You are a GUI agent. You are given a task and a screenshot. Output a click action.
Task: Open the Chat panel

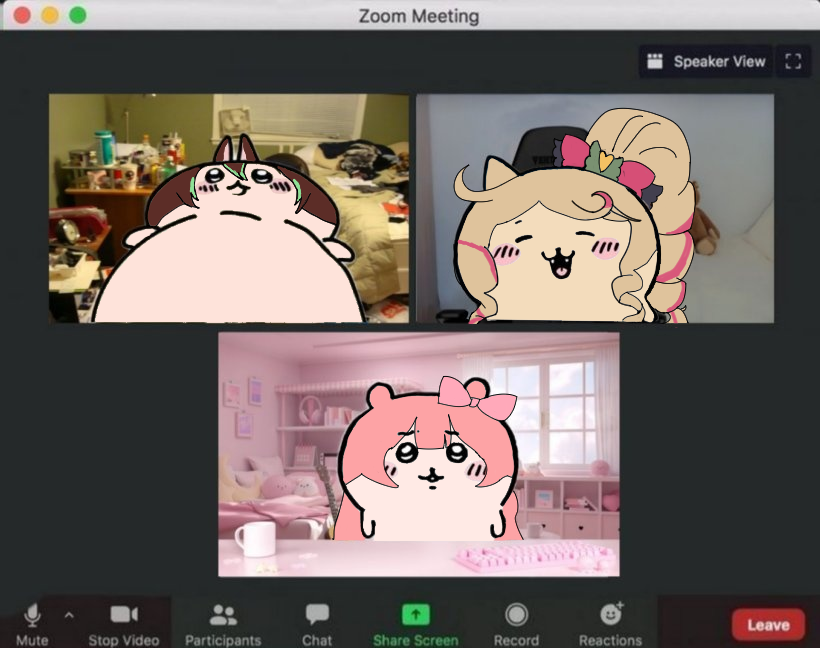tap(317, 624)
